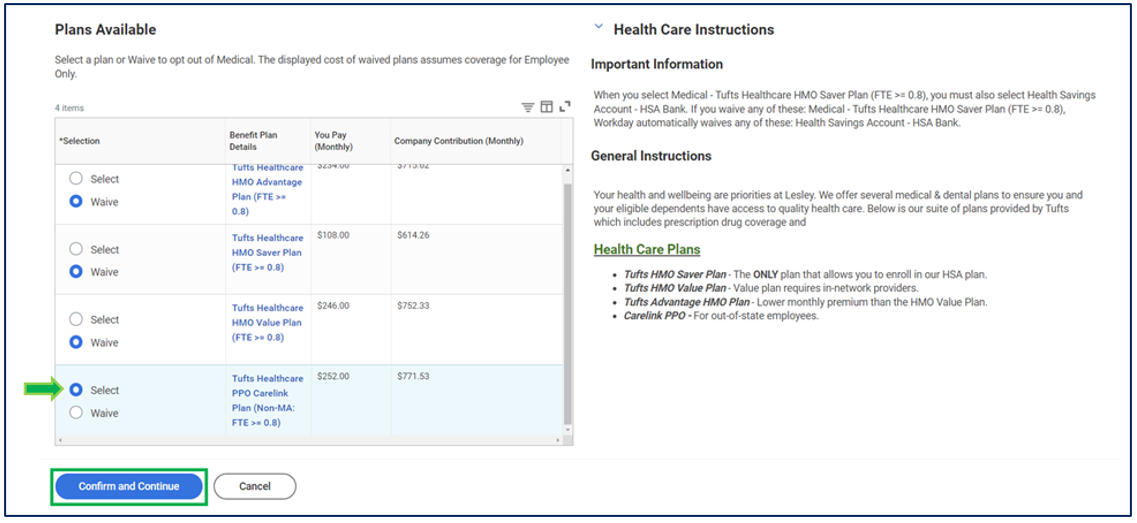1137x523 pixels.
Task: Open Tufts Healthcare HMO Advantage Plan link
Action: (x=268, y=189)
